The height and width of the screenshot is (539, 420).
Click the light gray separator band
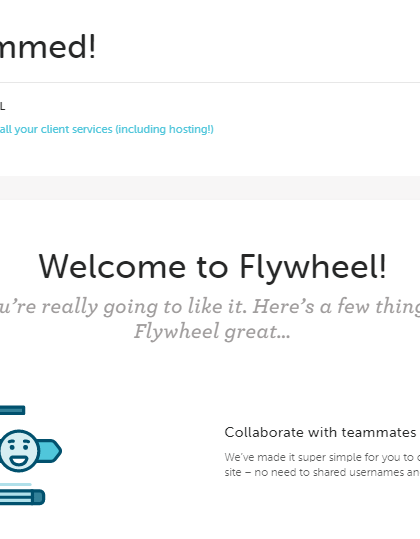click(210, 188)
